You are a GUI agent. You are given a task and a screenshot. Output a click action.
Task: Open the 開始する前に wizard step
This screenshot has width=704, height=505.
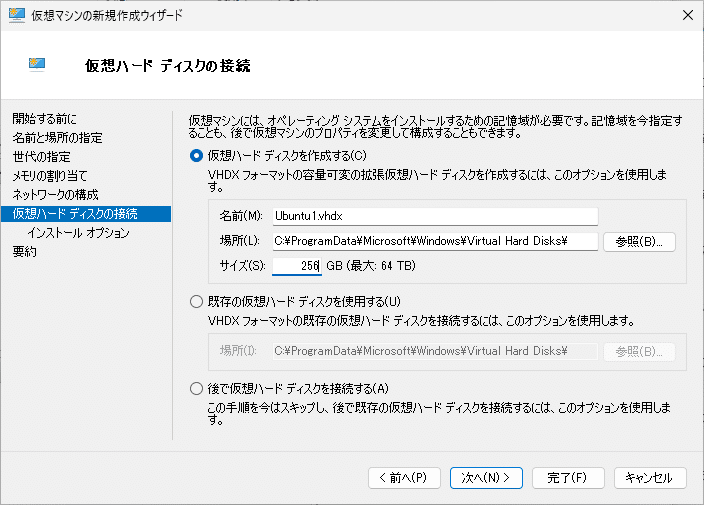point(44,119)
